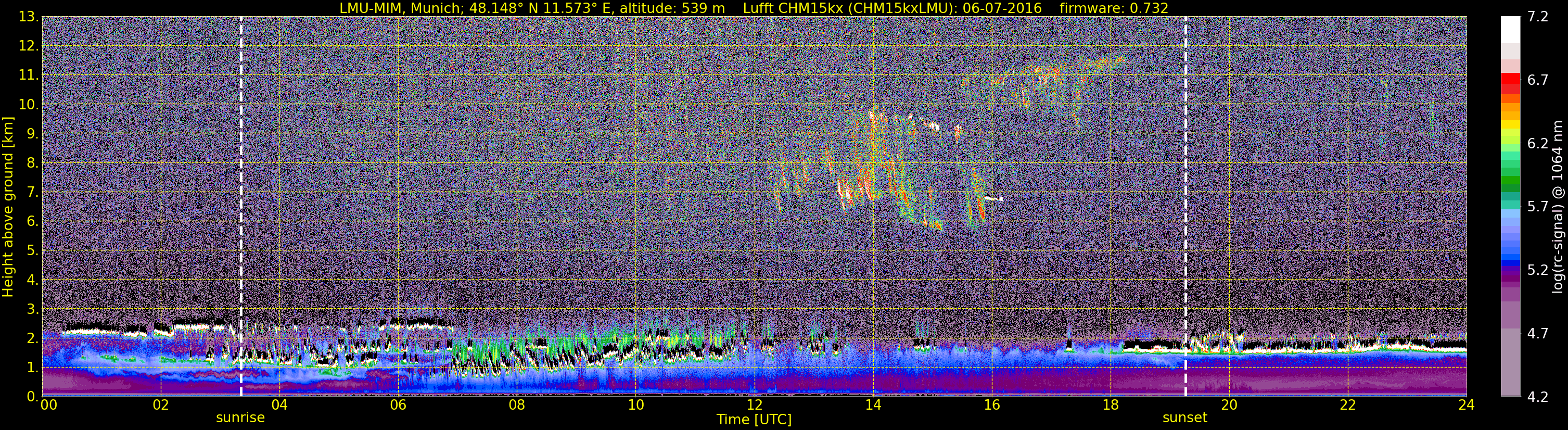Click the y-axis tick label '8.'
Viewport: 1568px width, 430px height.
coord(32,163)
